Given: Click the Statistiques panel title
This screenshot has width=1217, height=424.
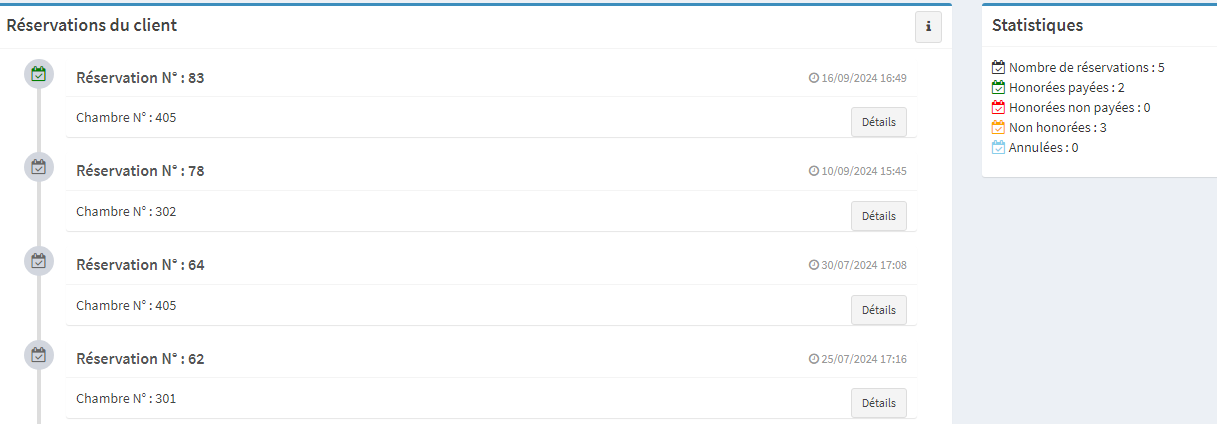Looking at the screenshot, I should point(1037,26).
